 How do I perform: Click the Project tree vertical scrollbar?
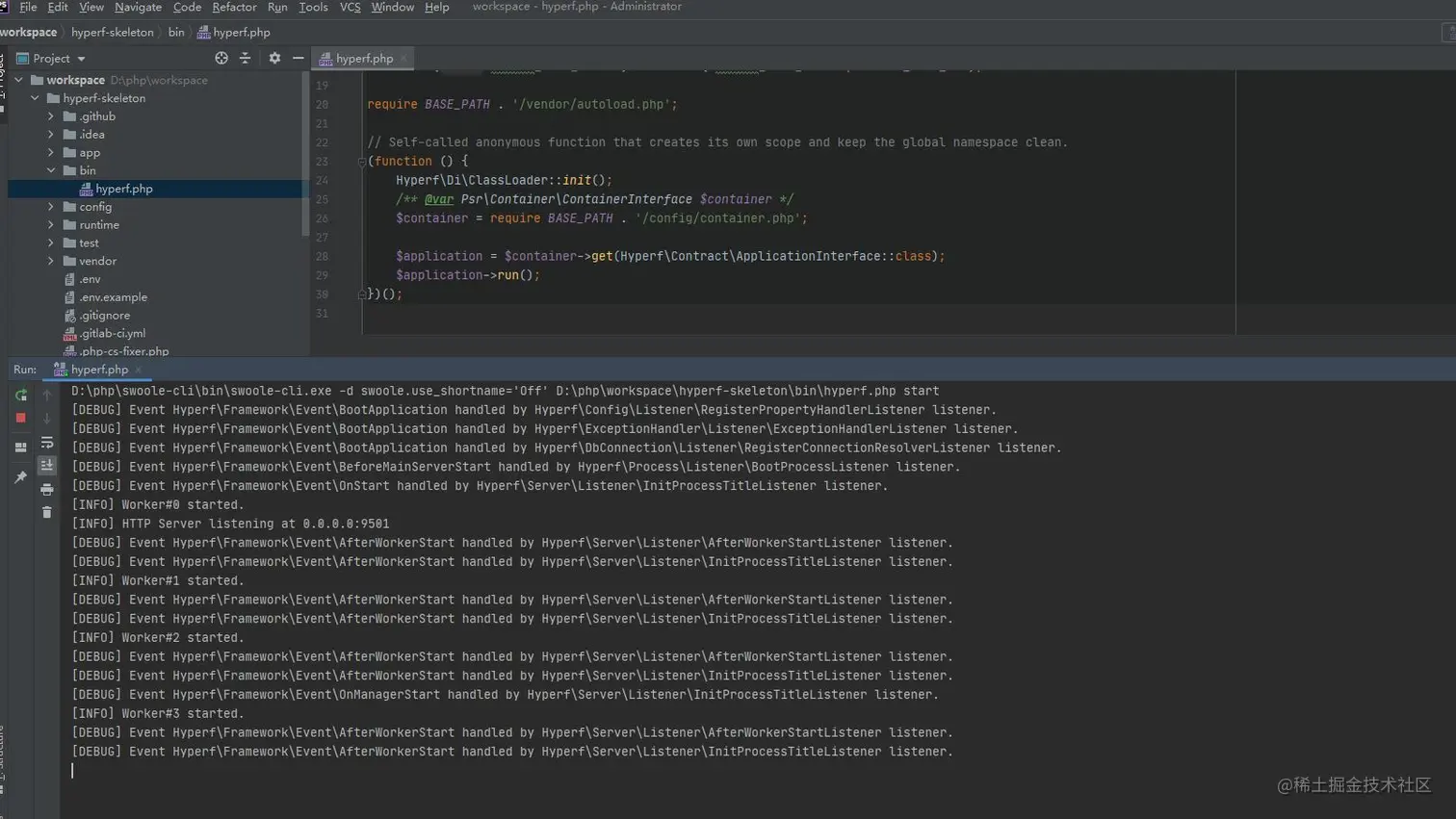(x=306, y=154)
